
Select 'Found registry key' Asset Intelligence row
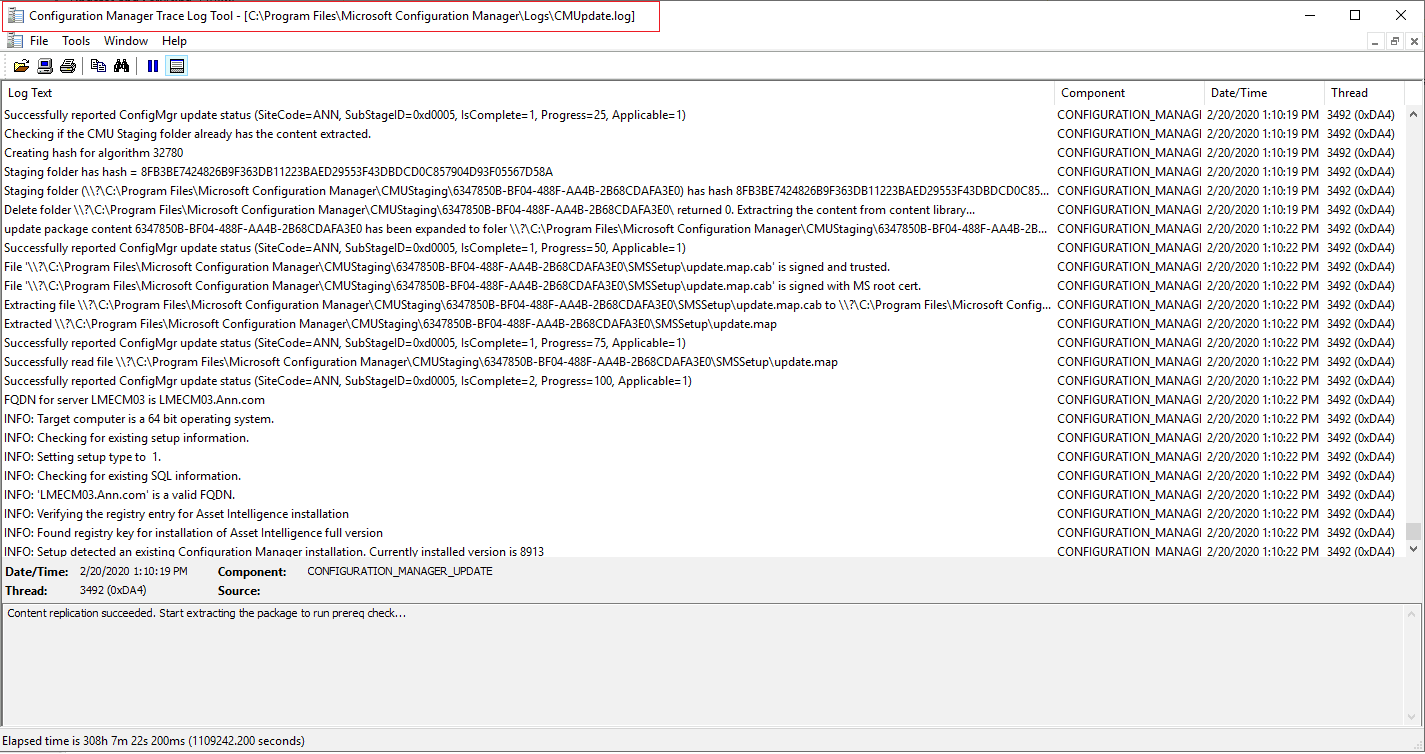coord(702,533)
